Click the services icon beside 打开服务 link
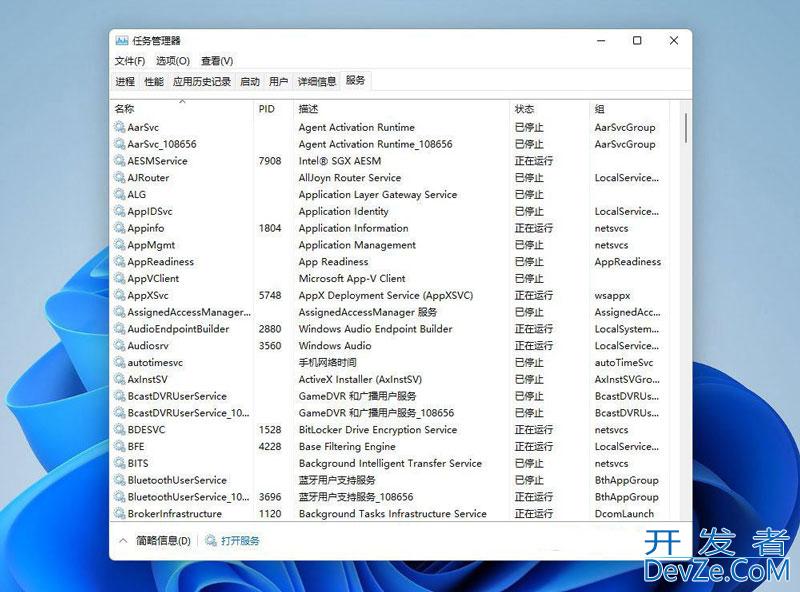Image resolution: width=800 pixels, height=592 pixels. click(x=211, y=540)
